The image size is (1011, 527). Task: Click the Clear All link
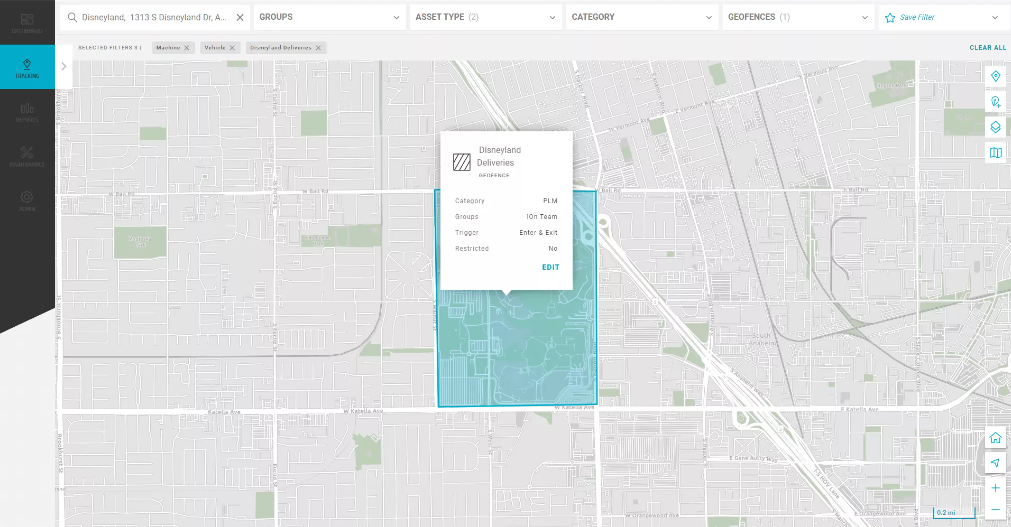tap(987, 48)
